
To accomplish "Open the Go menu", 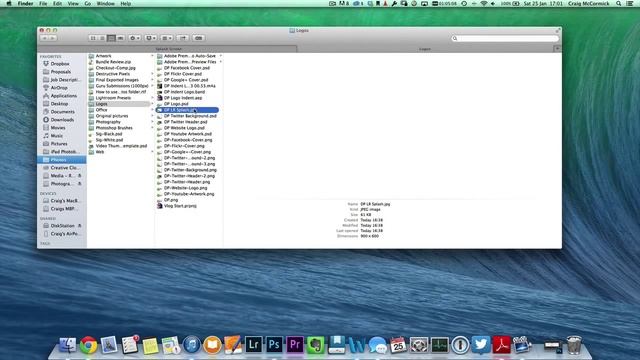I will tap(88, 4).
